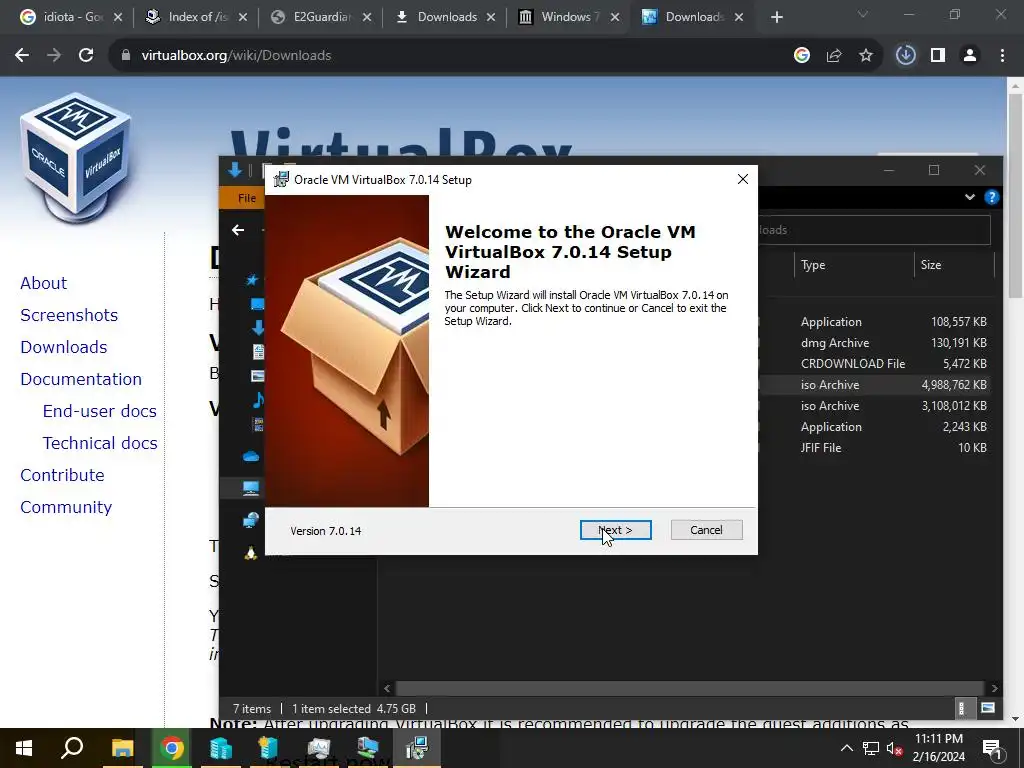Image resolution: width=1024 pixels, height=768 pixels.
Task: Open Documents icon in Explorer sidebar
Action: click(x=258, y=351)
